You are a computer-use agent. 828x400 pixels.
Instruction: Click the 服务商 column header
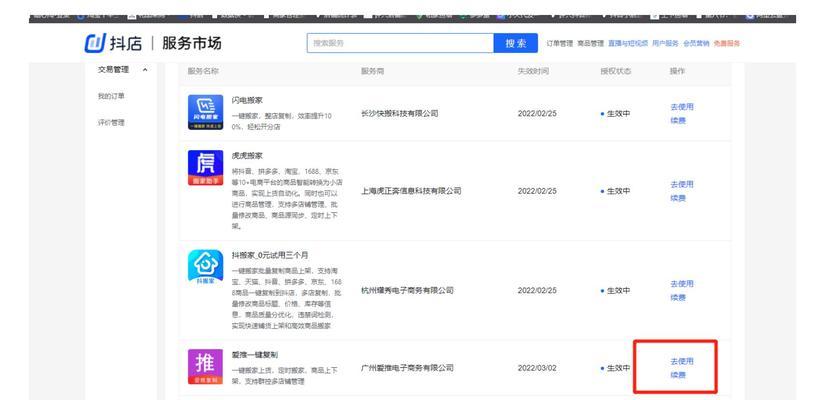pos(372,71)
